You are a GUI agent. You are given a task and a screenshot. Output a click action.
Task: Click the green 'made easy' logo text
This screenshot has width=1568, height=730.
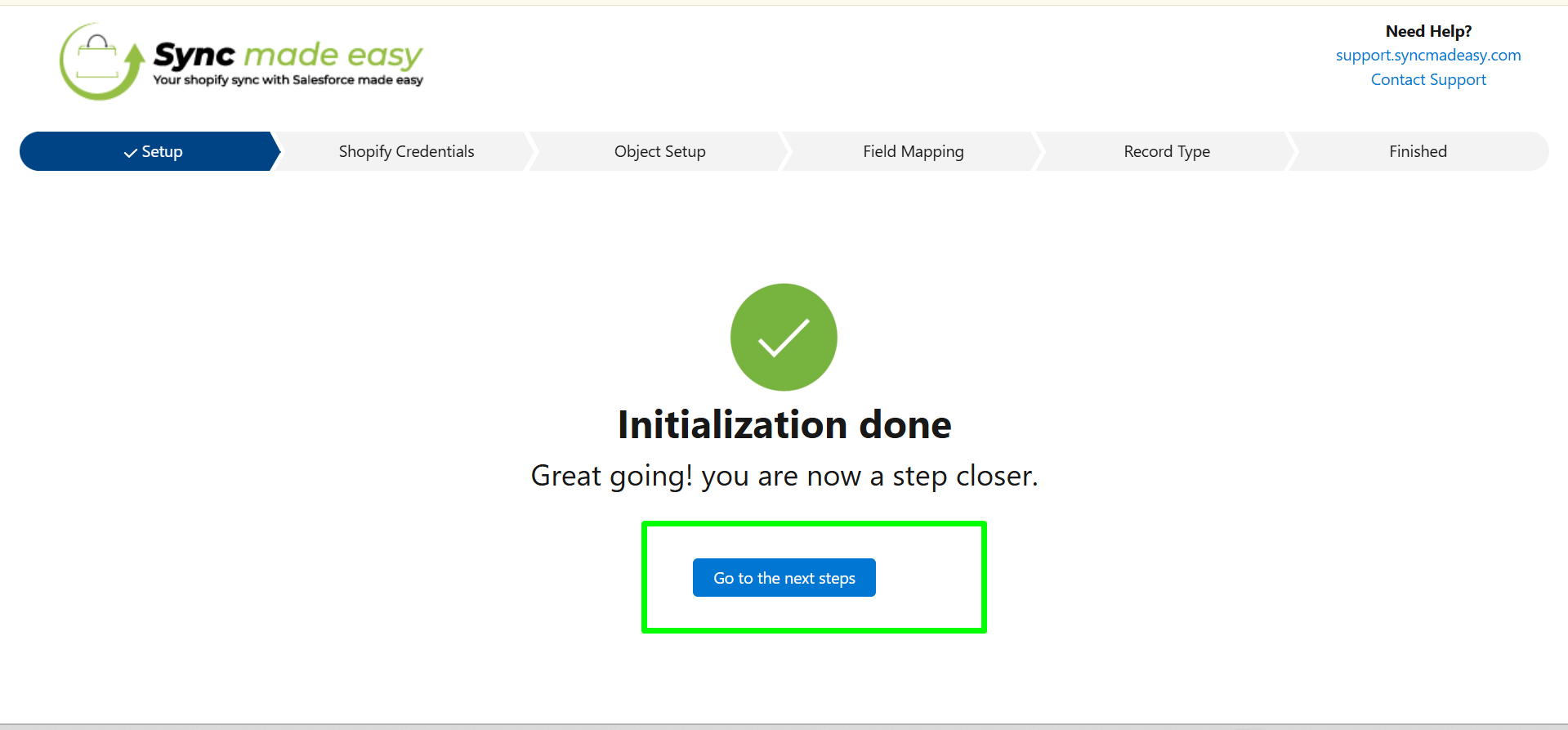(333, 55)
